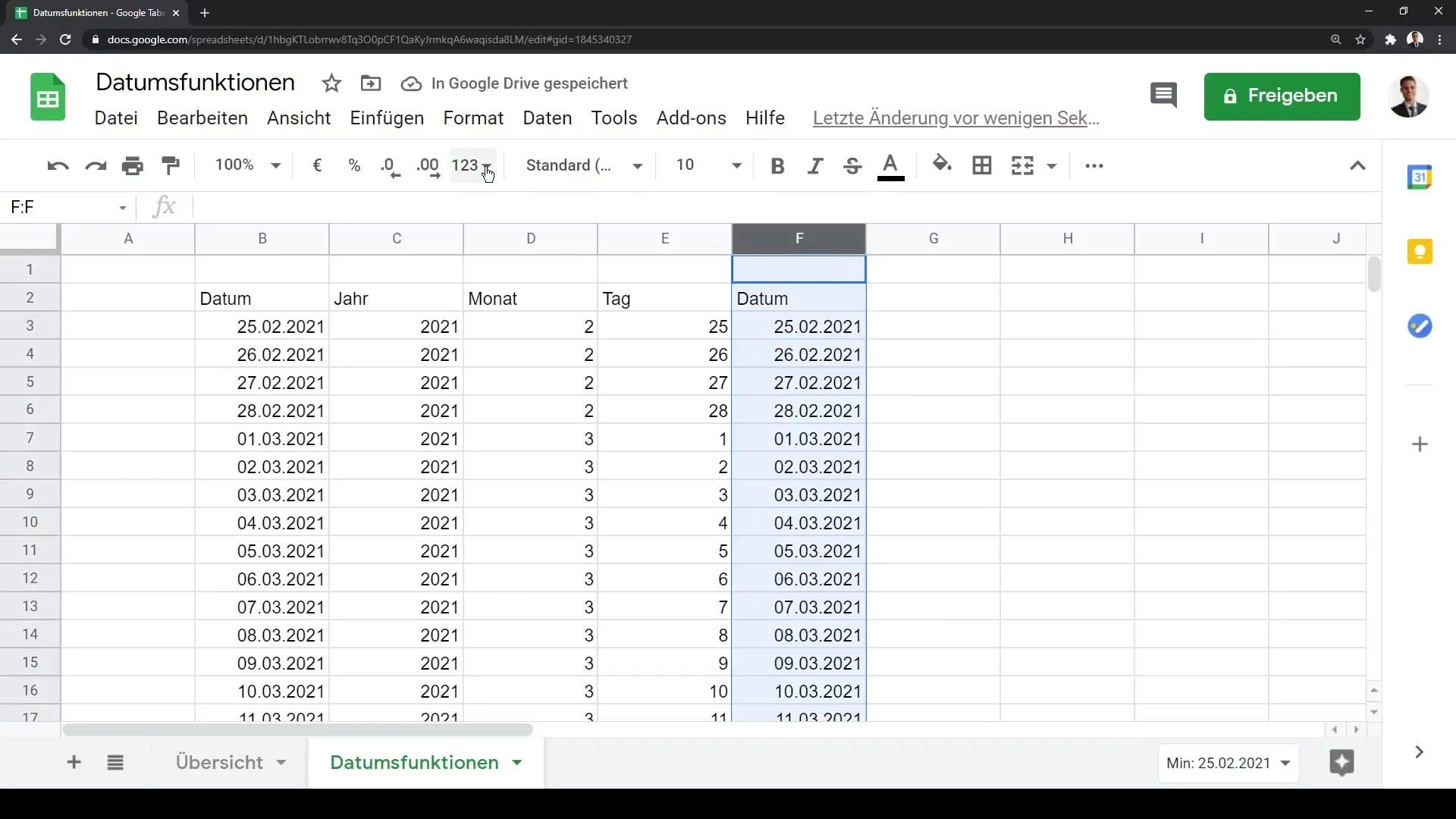
Task: Click vertical scrollbar thumb
Action: click(1374, 275)
